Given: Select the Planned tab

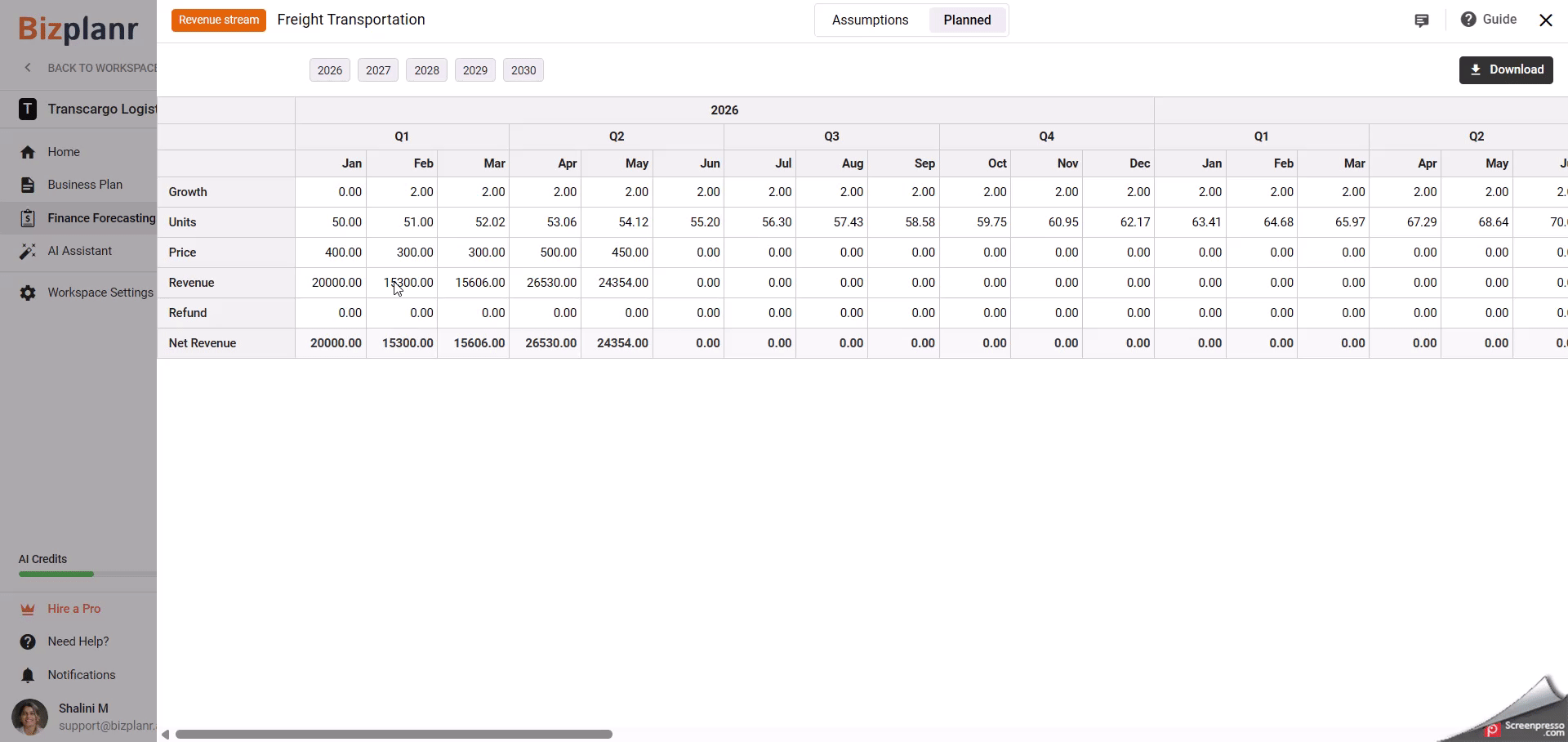Looking at the screenshot, I should 967,20.
